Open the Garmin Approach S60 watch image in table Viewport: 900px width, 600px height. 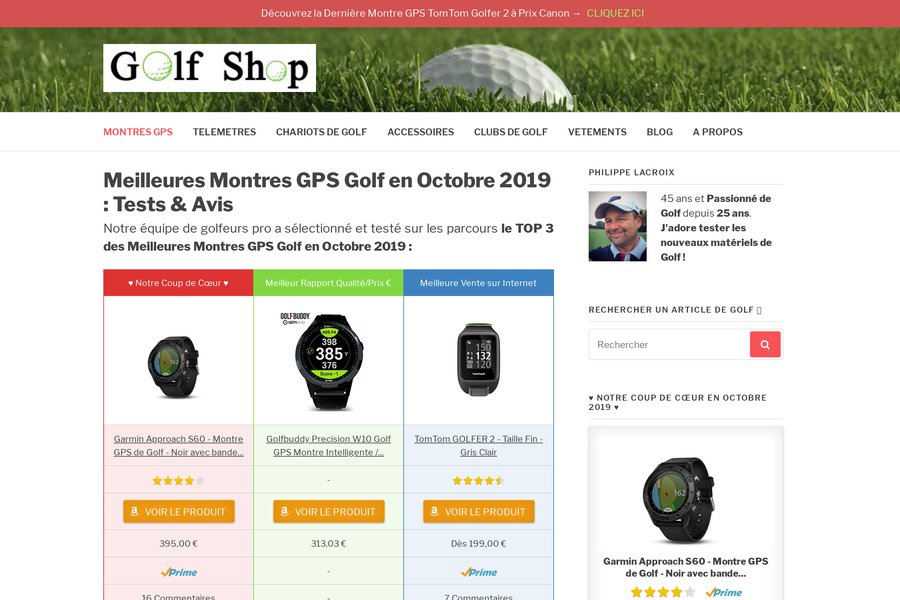(173, 367)
